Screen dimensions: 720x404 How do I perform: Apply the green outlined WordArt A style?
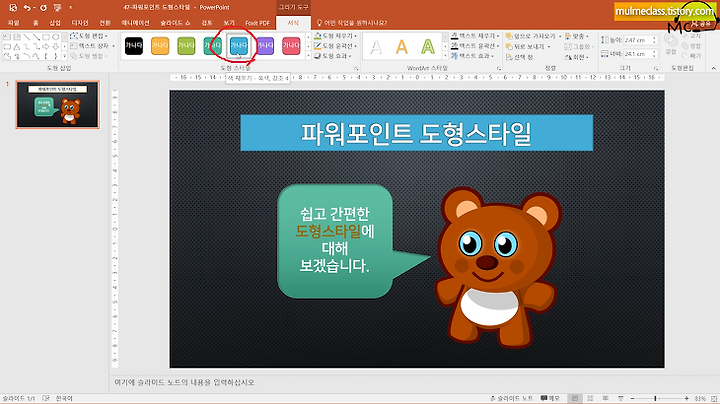428,46
